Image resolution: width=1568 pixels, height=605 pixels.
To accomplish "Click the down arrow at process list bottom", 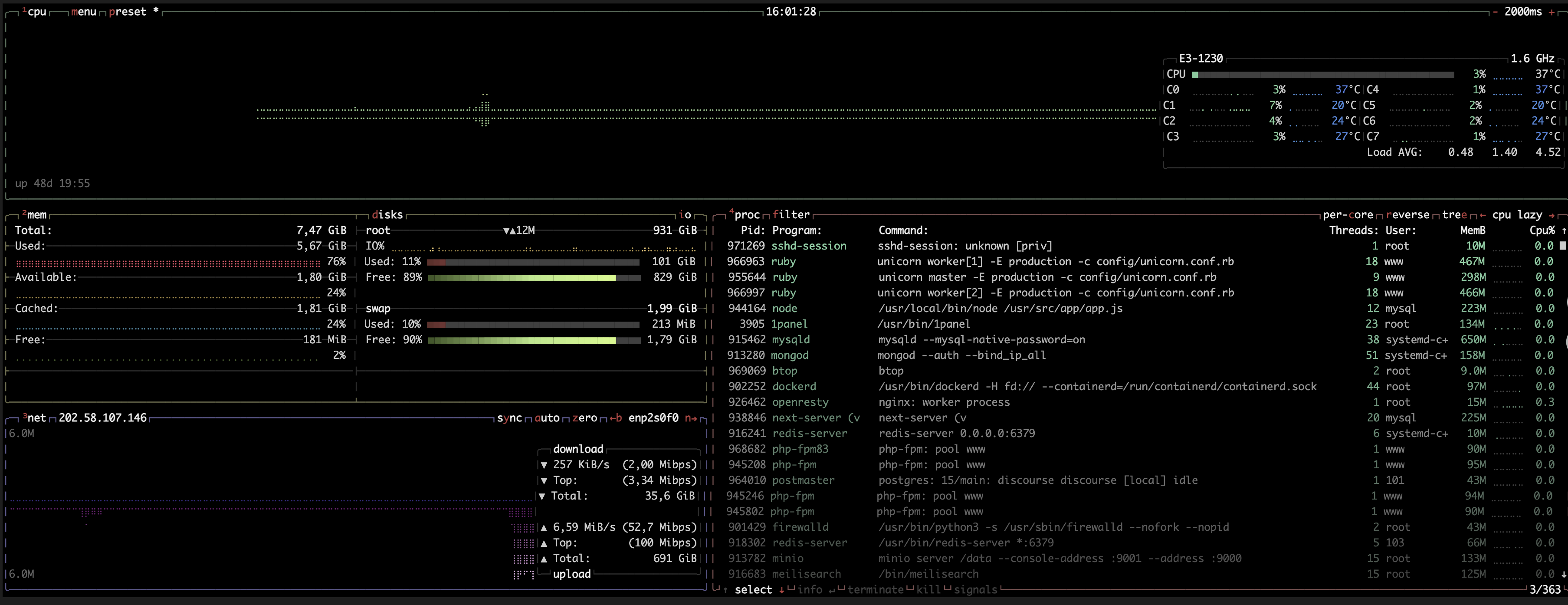I will (x=1563, y=574).
